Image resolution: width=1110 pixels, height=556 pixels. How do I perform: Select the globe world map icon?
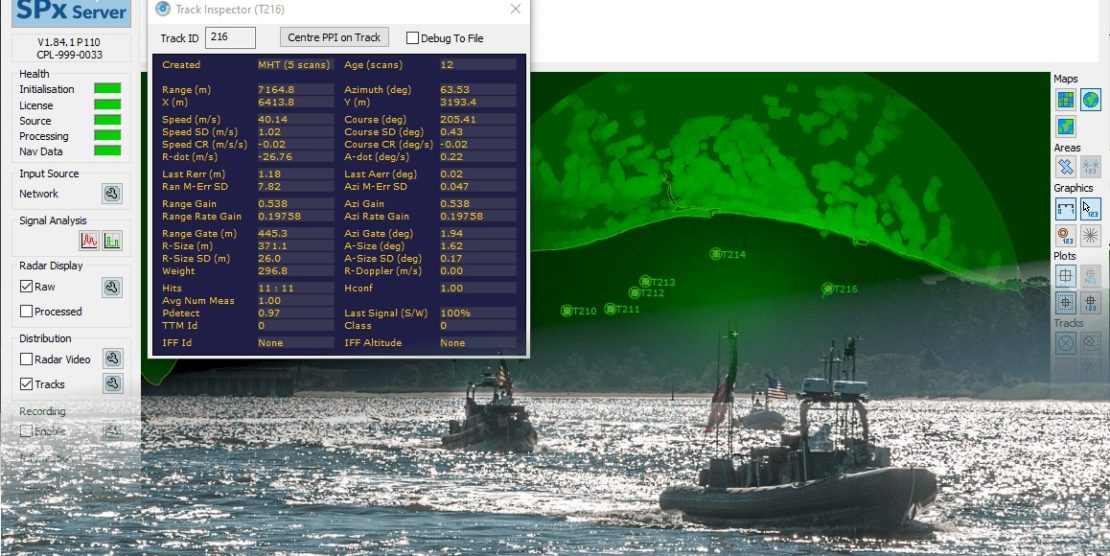(x=1090, y=99)
